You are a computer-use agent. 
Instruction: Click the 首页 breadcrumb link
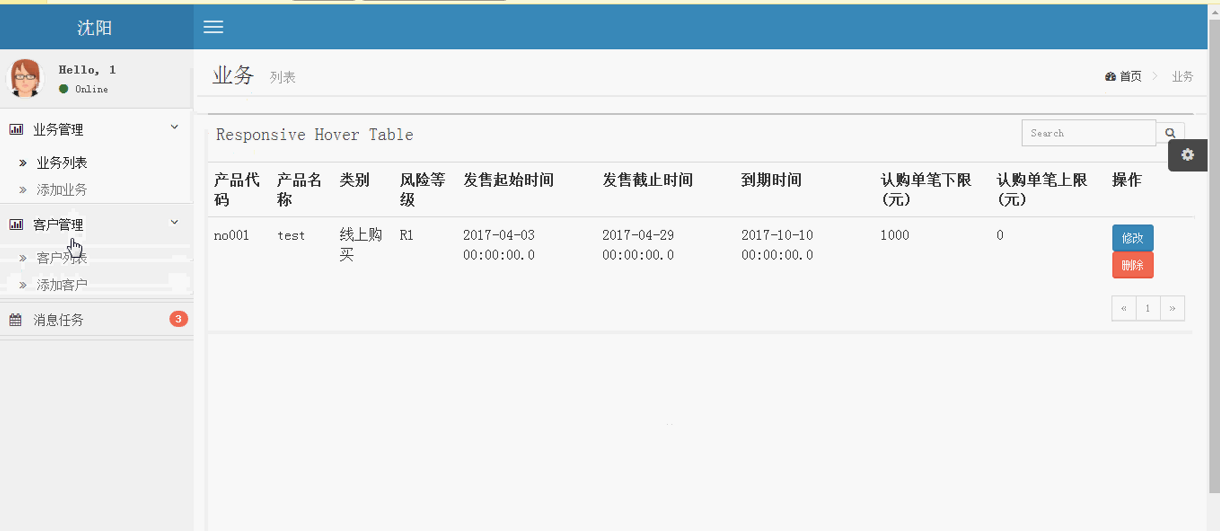pos(1130,77)
